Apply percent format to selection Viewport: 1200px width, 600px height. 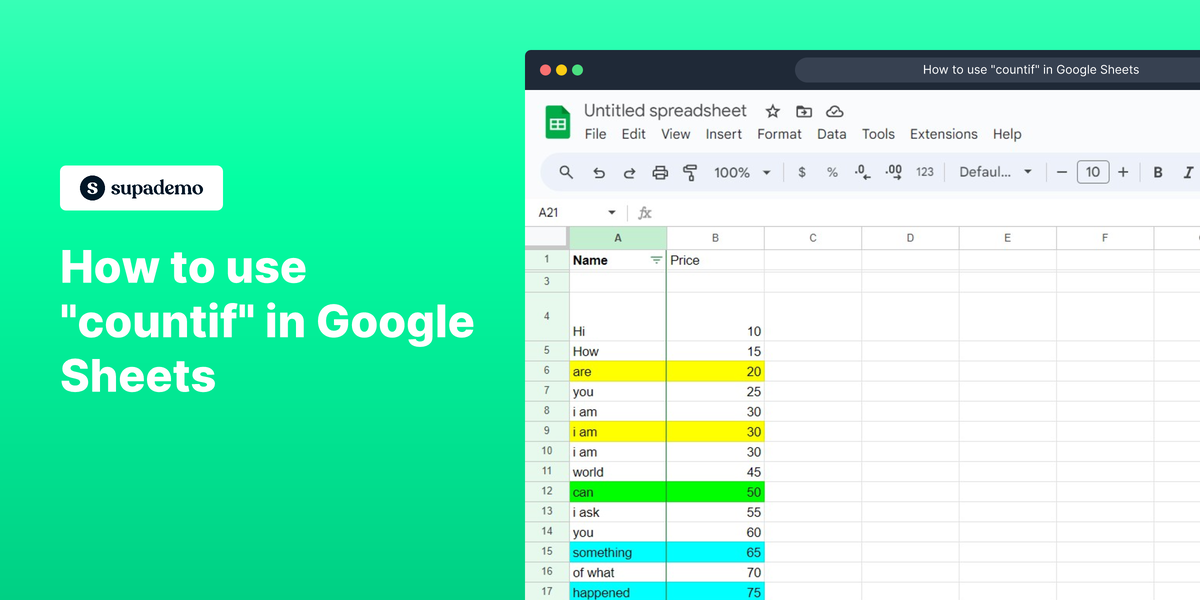click(x=832, y=172)
